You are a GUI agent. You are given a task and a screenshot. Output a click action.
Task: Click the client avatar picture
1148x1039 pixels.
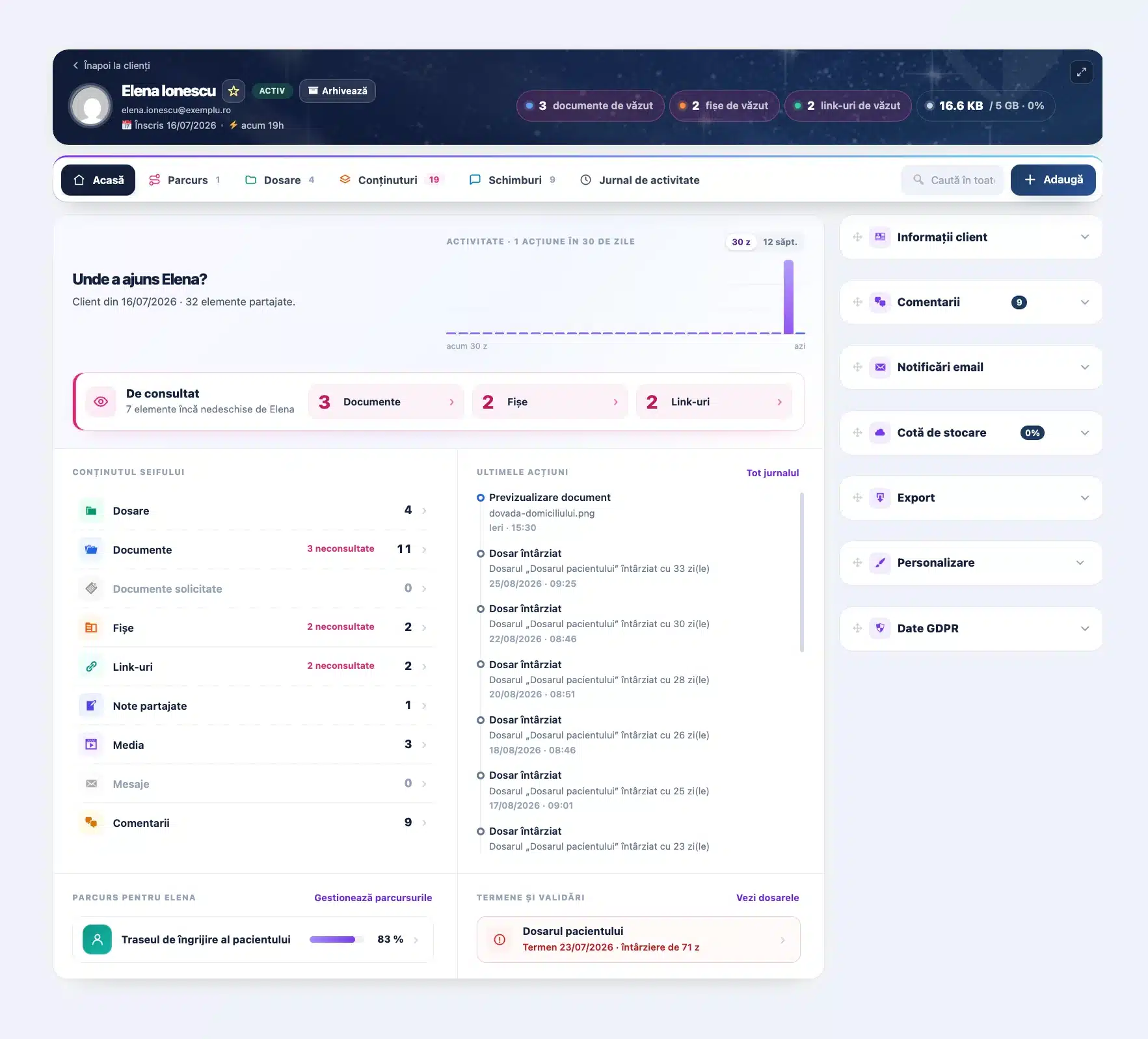click(x=91, y=106)
